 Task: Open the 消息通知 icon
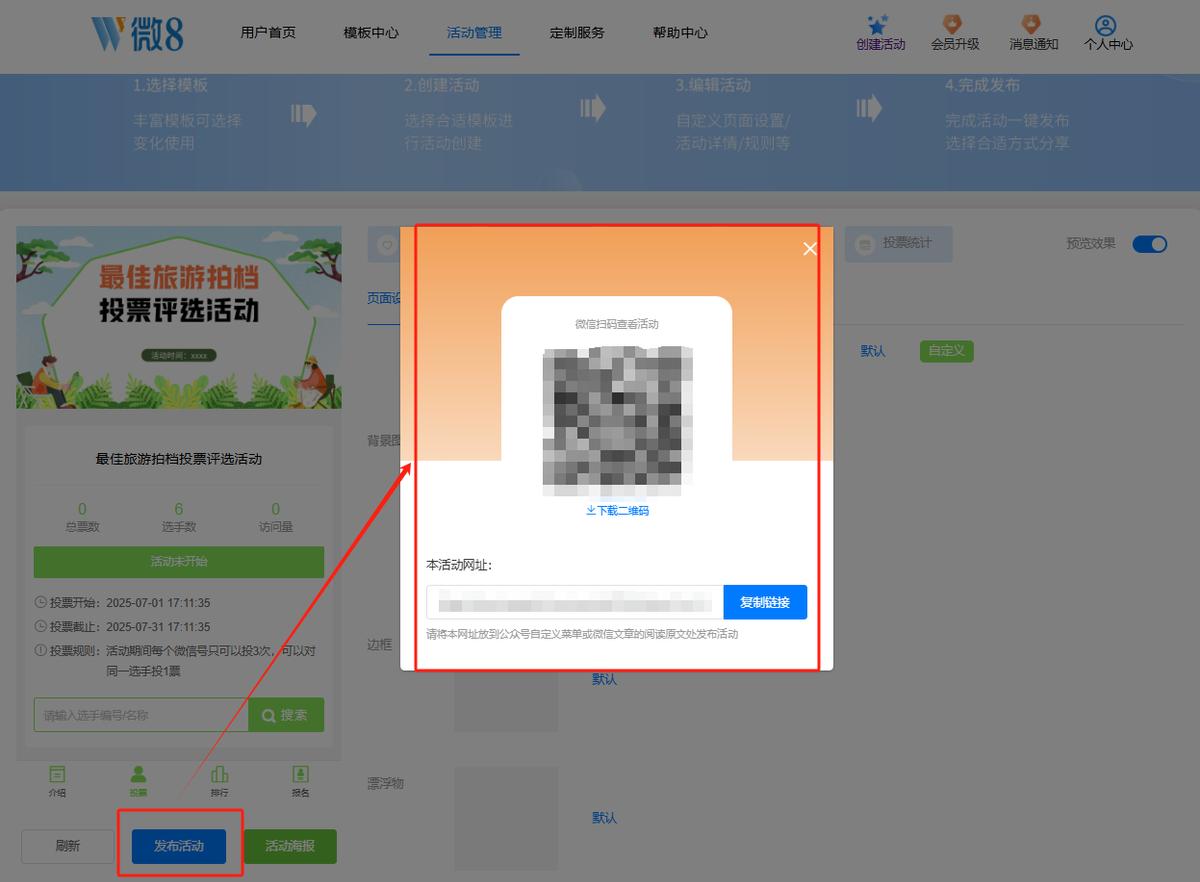pyautogui.click(x=1032, y=25)
